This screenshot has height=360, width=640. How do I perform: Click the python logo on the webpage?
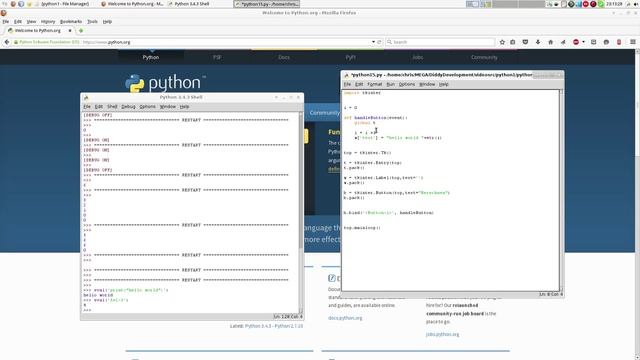[165, 83]
